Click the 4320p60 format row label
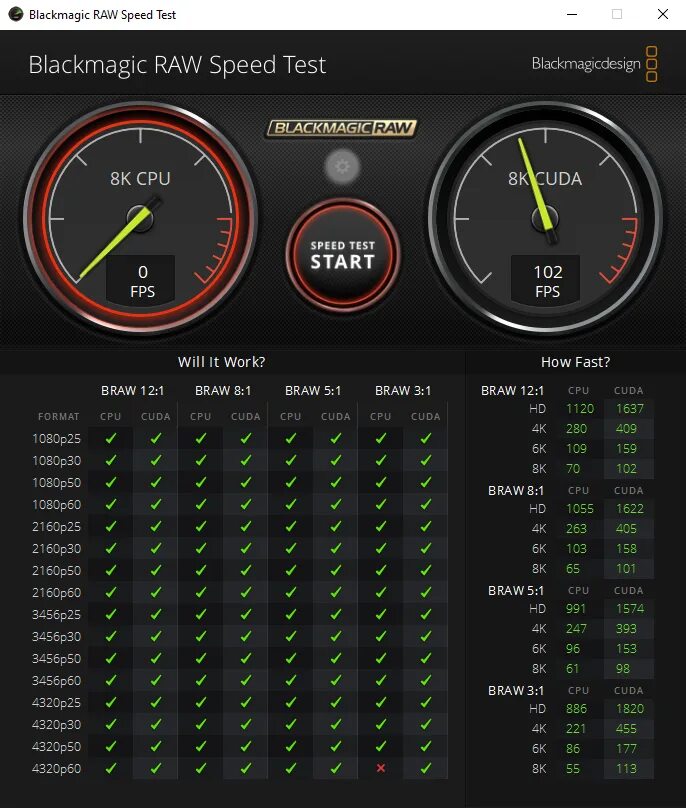686x808 pixels. click(x=56, y=769)
